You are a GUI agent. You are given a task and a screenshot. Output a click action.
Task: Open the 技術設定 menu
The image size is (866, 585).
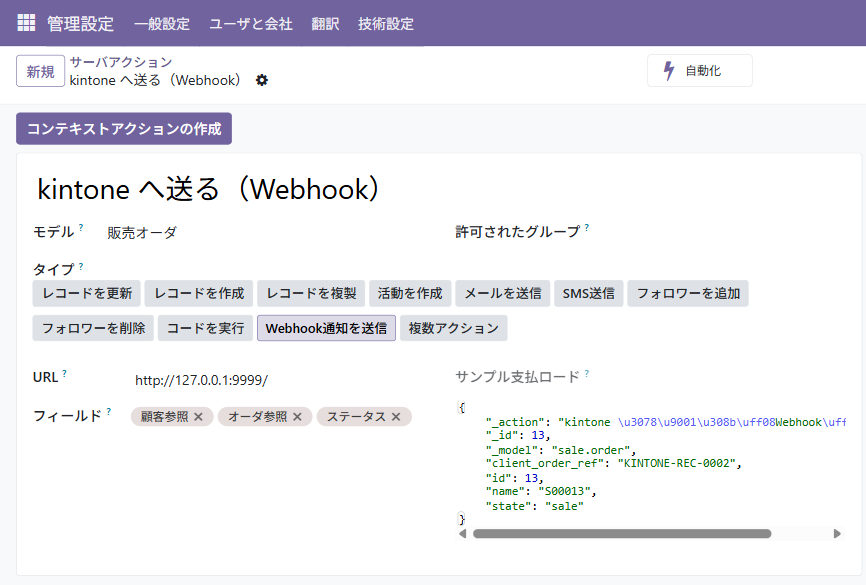(x=386, y=24)
